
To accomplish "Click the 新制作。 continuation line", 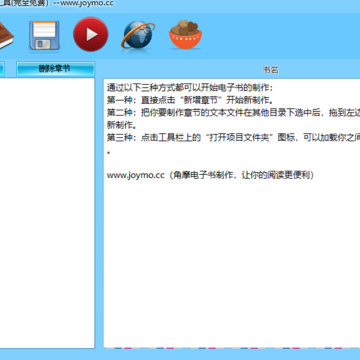I will (x=122, y=125).
